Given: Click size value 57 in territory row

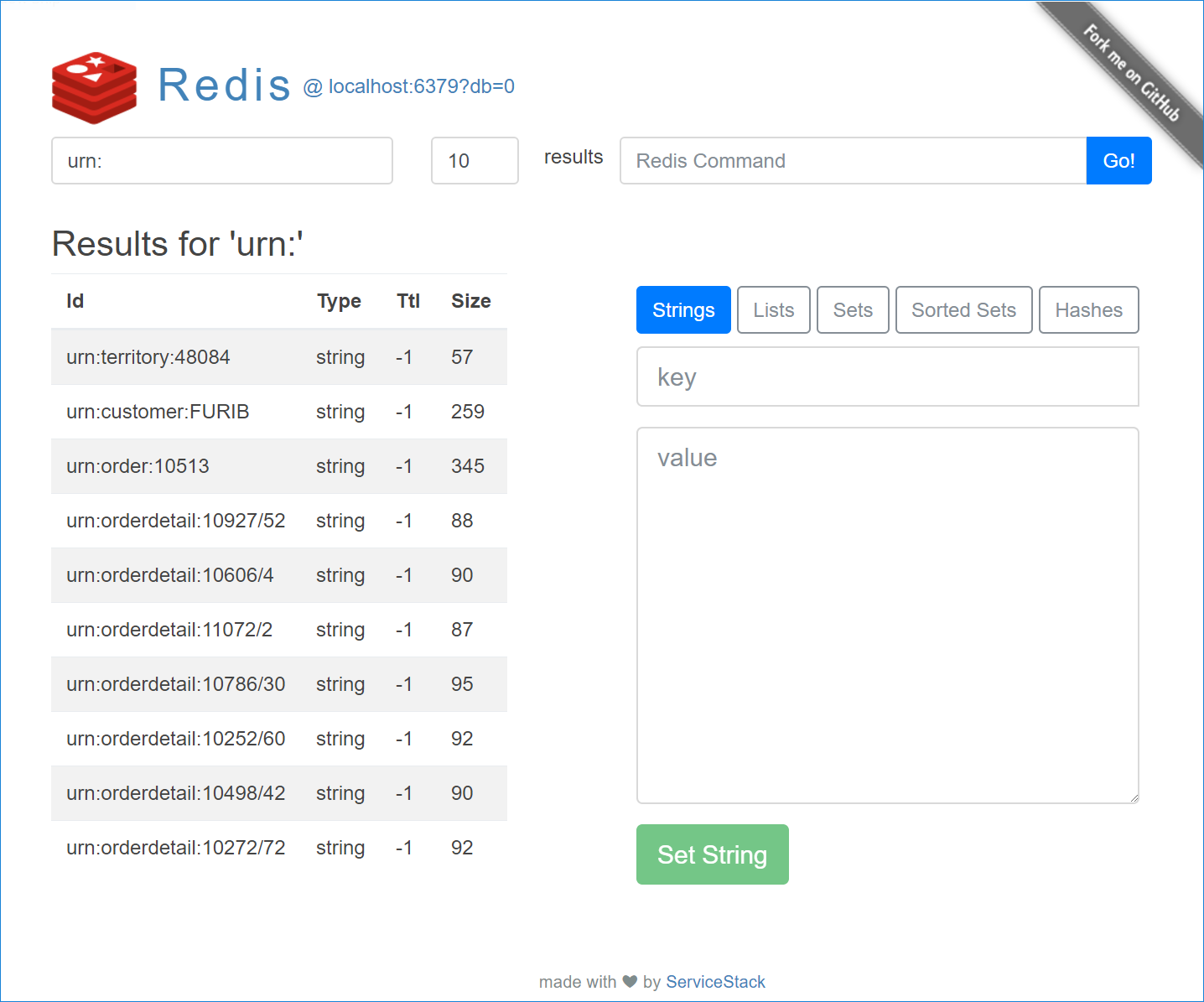Looking at the screenshot, I should coord(462,357).
